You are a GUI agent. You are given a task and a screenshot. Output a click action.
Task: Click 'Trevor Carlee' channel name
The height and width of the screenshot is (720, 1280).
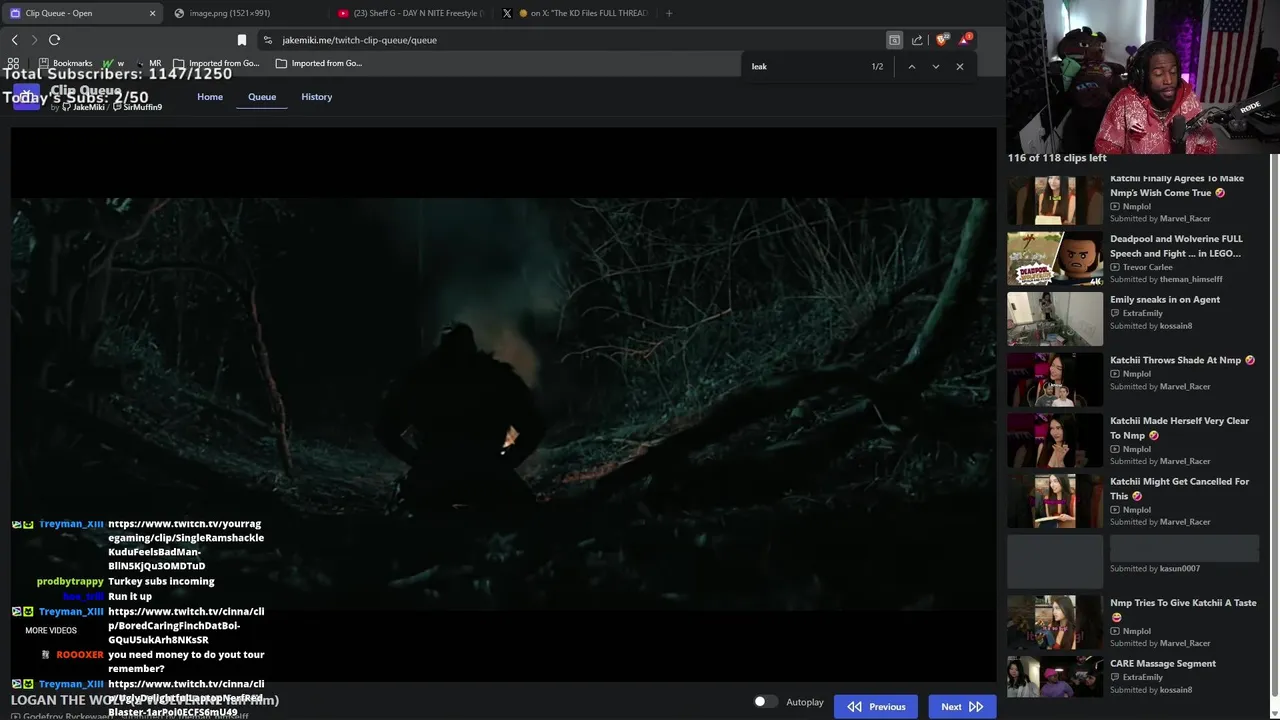pos(1147,267)
